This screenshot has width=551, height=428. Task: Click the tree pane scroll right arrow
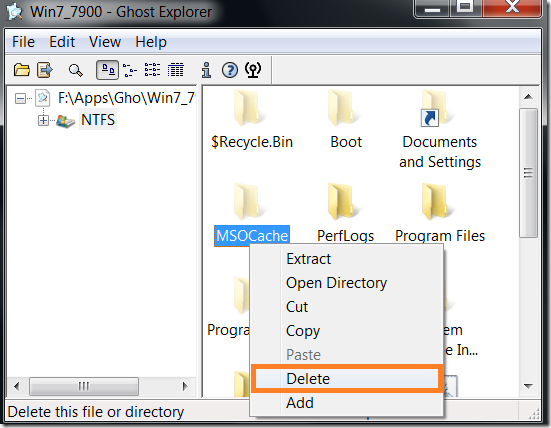185,387
